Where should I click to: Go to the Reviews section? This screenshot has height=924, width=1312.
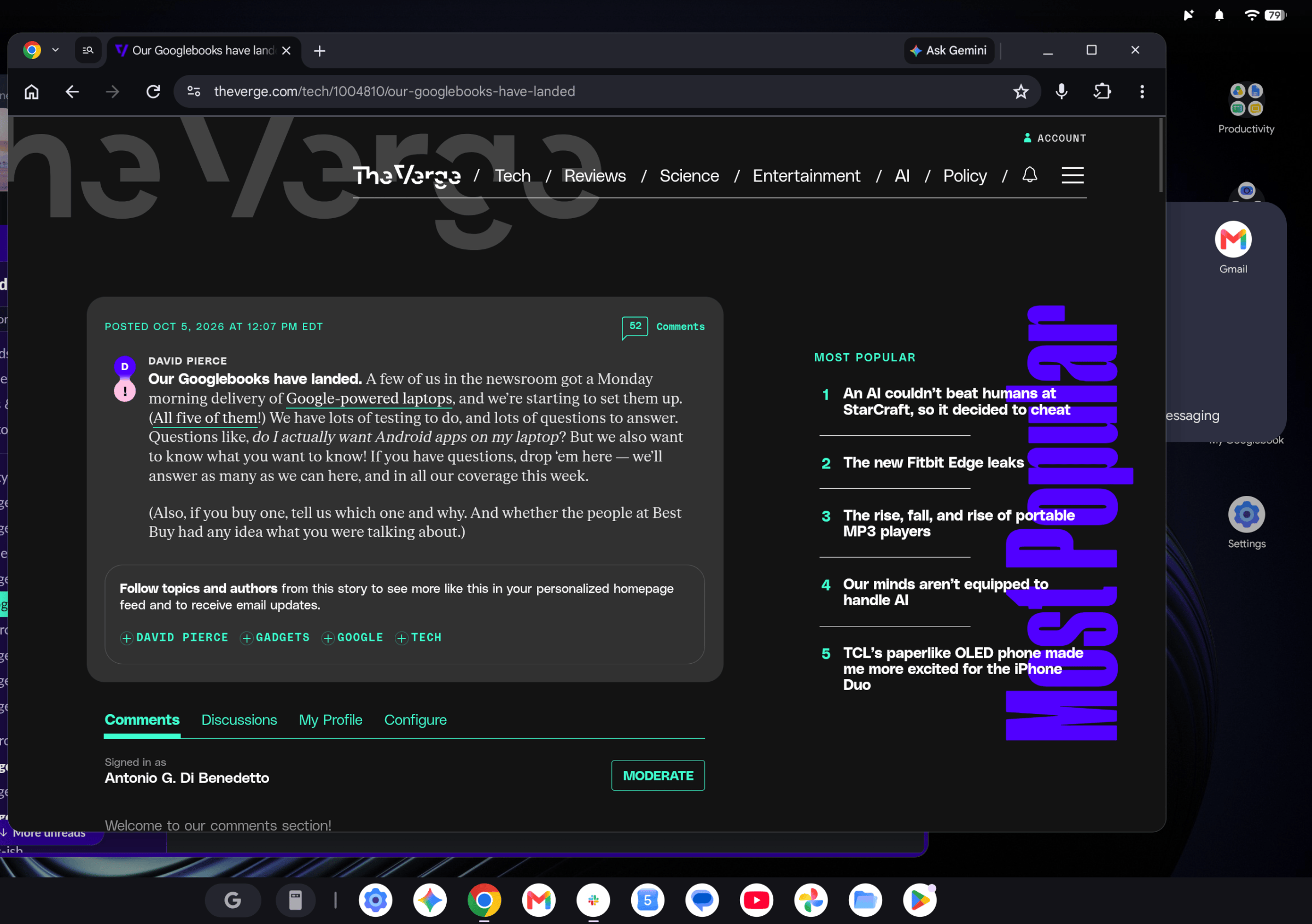pyautogui.click(x=595, y=176)
